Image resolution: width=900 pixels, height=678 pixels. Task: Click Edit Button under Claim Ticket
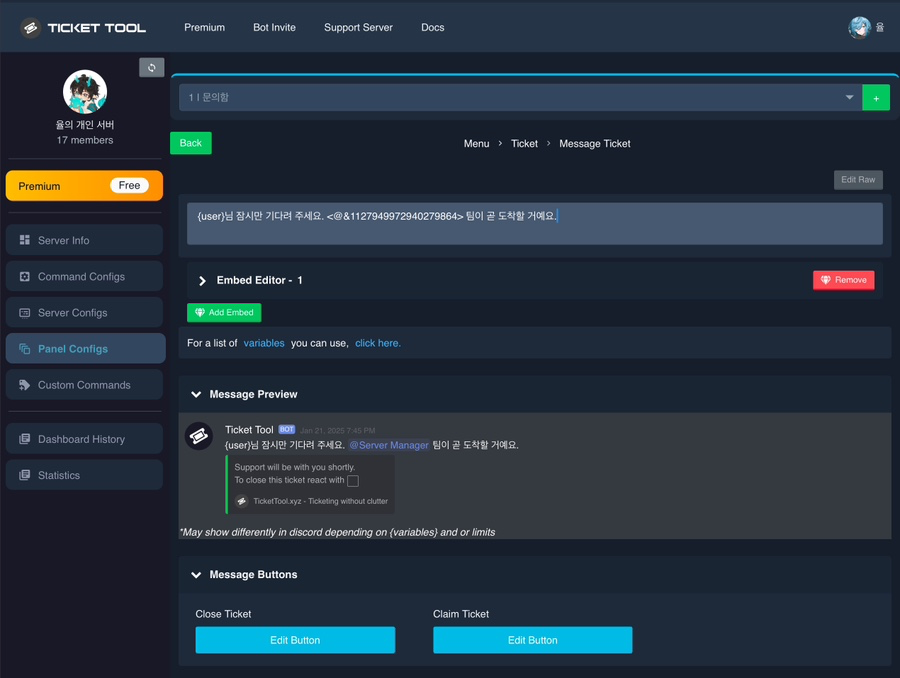[x=533, y=640]
